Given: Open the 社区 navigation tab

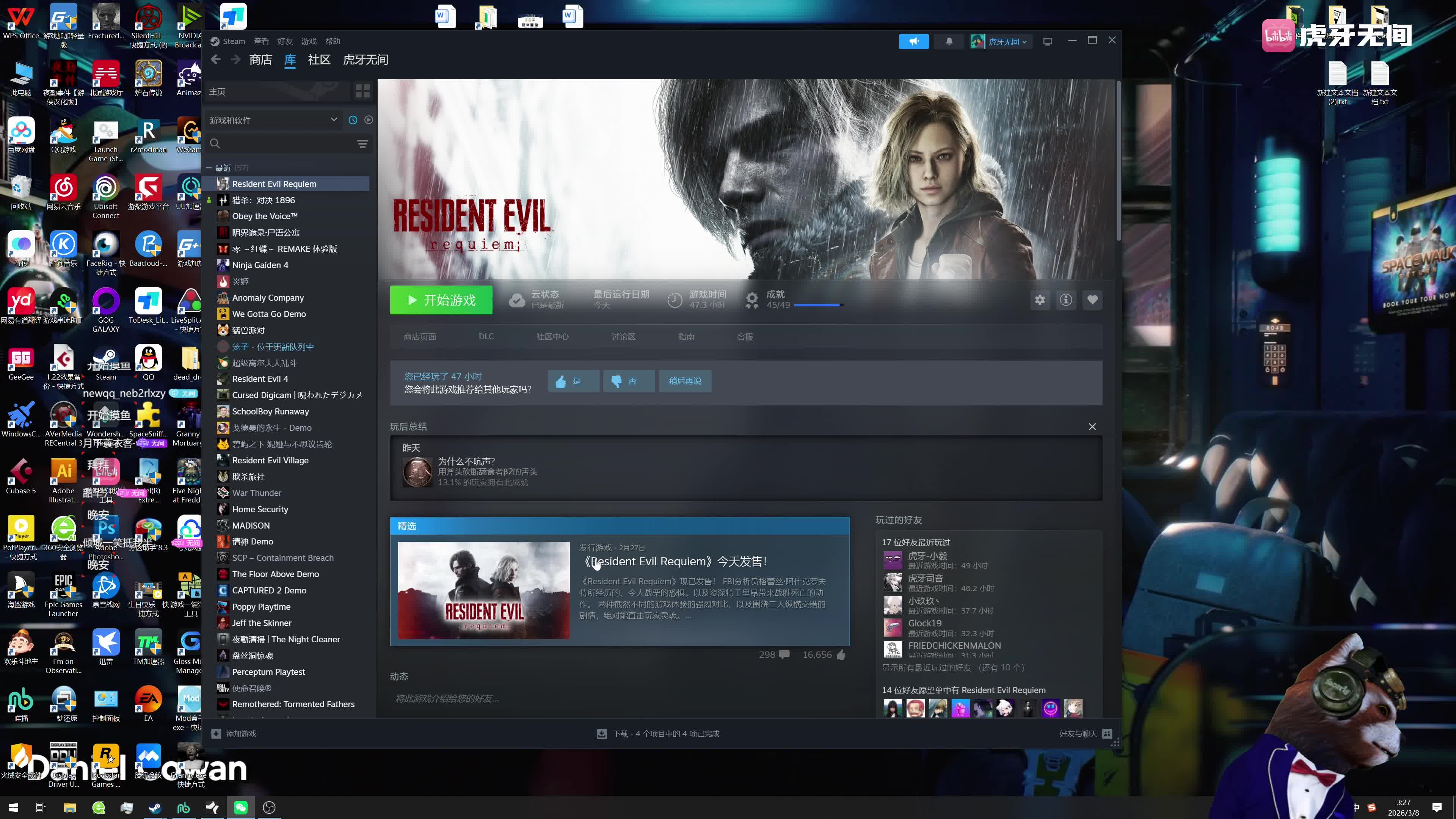Looking at the screenshot, I should click(319, 60).
